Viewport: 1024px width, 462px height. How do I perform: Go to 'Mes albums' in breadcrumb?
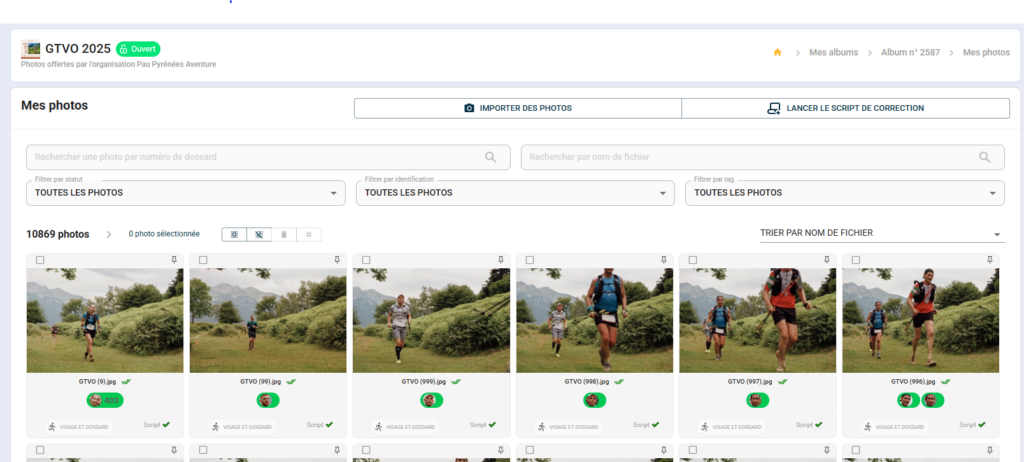click(833, 52)
